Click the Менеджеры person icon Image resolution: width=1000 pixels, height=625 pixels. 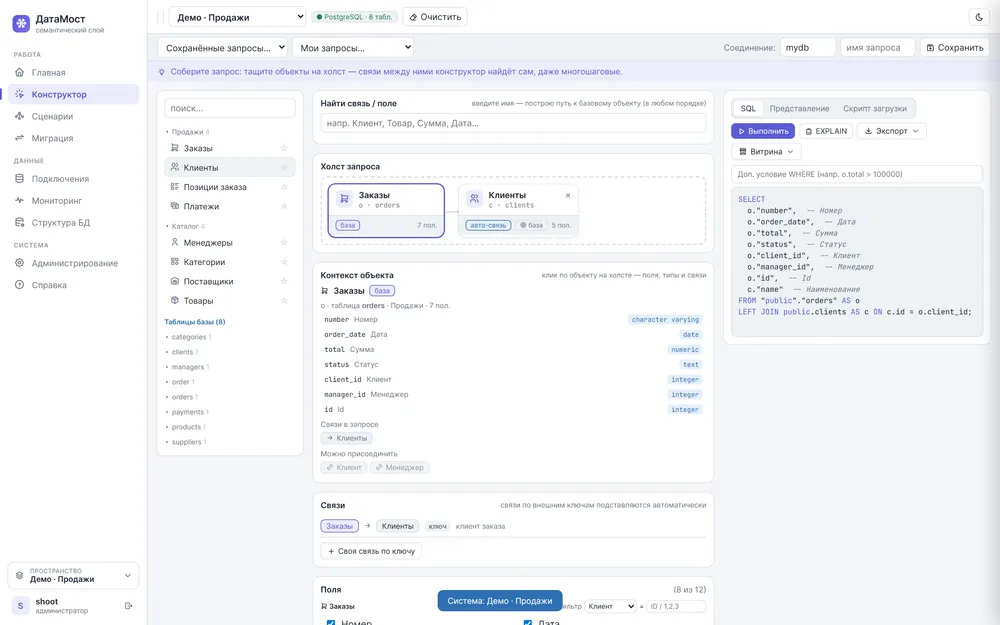pyautogui.click(x=174, y=242)
